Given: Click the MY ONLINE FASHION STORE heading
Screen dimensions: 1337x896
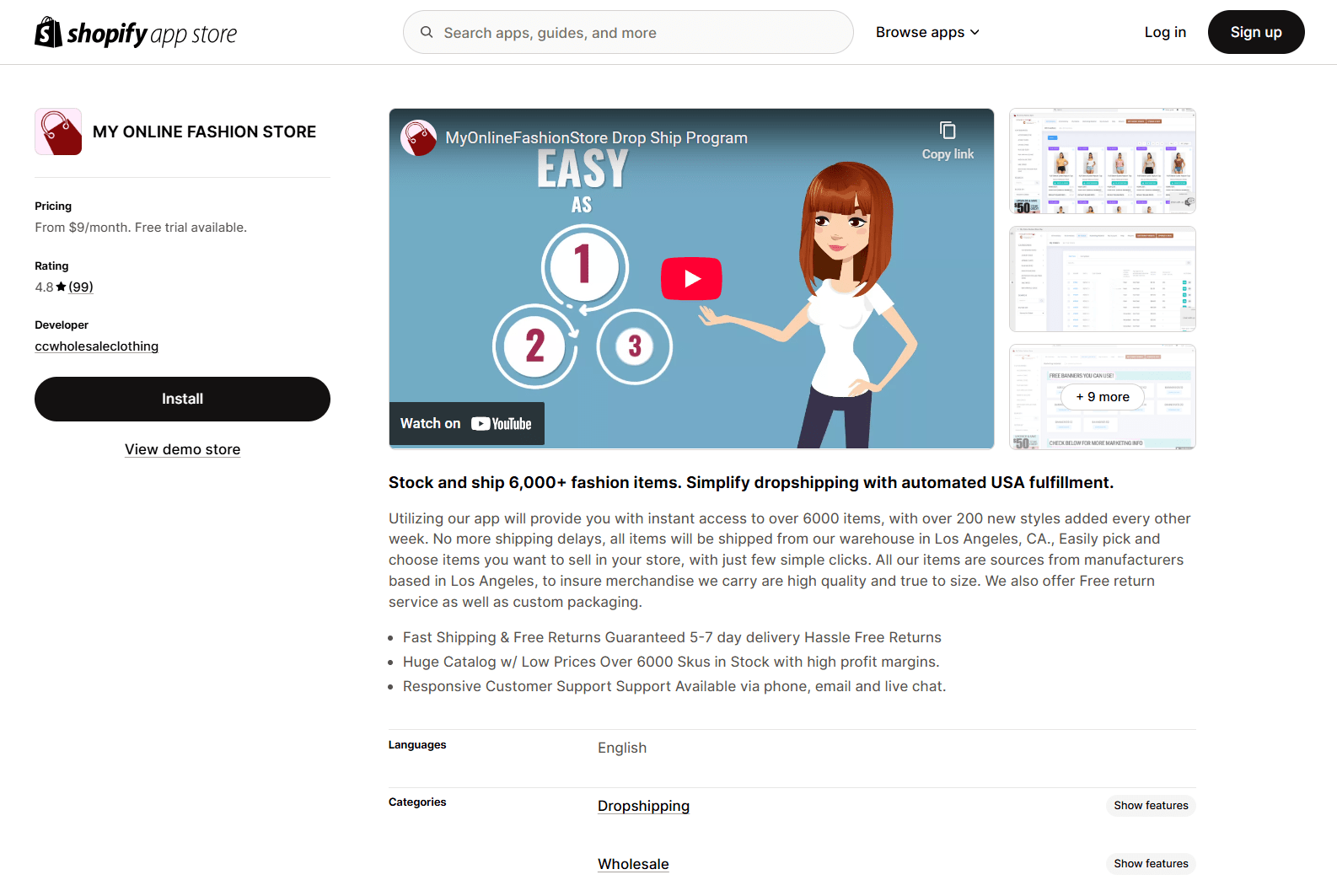Looking at the screenshot, I should pyautogui.click(x=205, y=131).
